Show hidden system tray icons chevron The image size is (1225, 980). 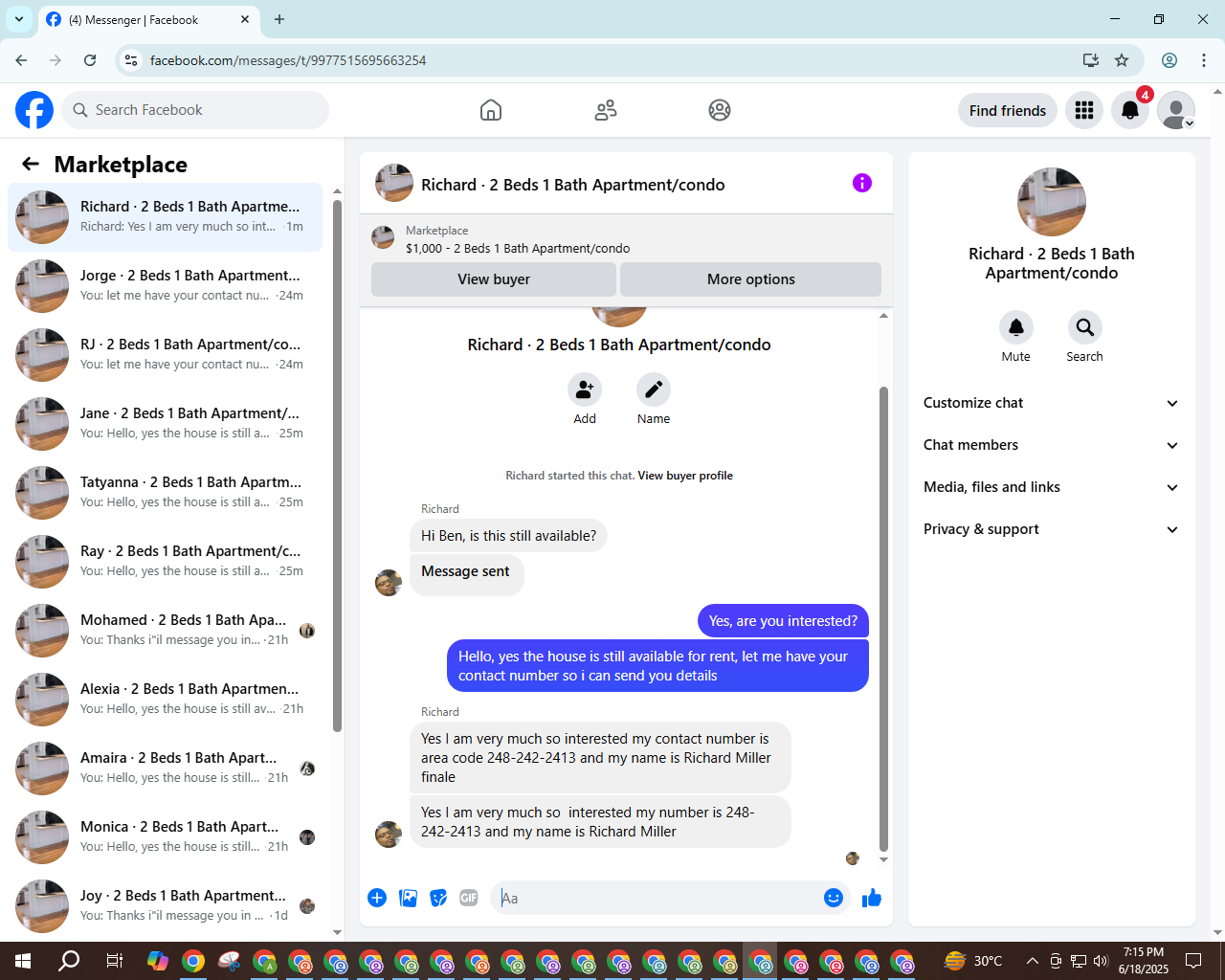click(1032, 961)
